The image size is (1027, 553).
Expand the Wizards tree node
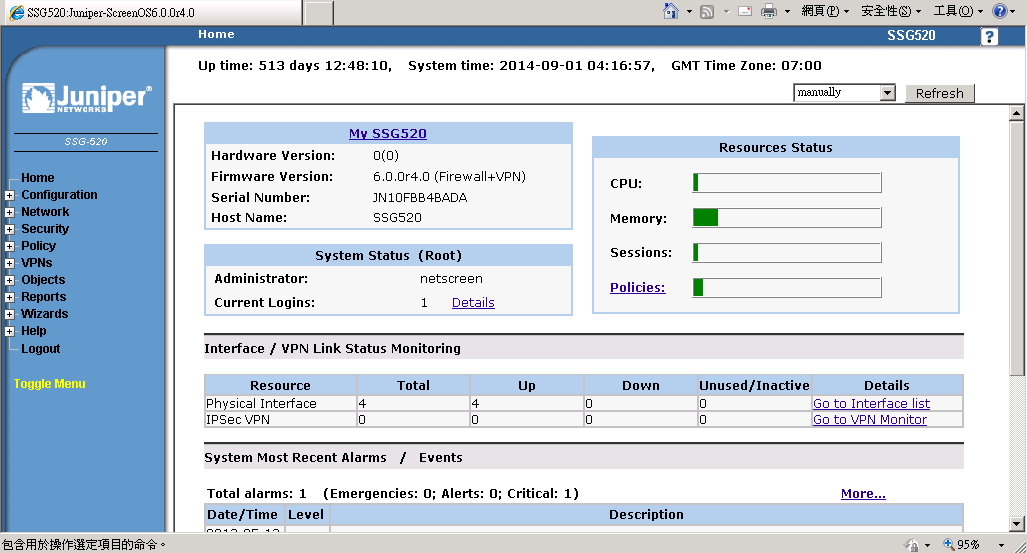pos(10,315)
